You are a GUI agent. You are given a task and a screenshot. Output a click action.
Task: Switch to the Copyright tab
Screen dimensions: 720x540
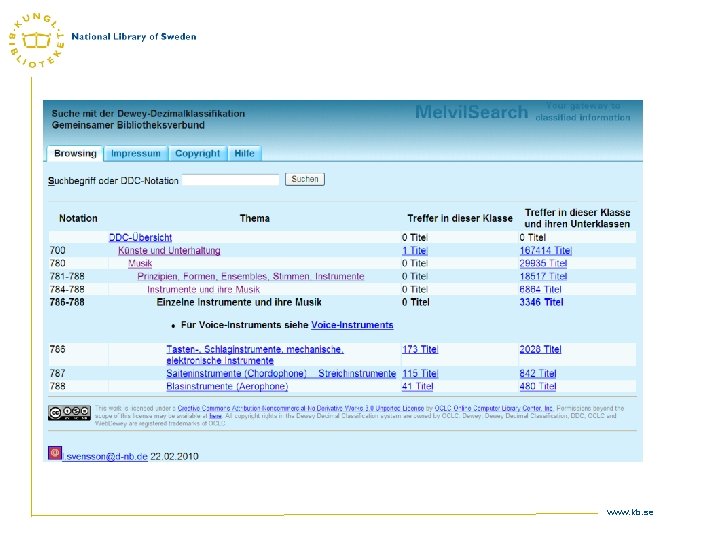coord(197,153)
